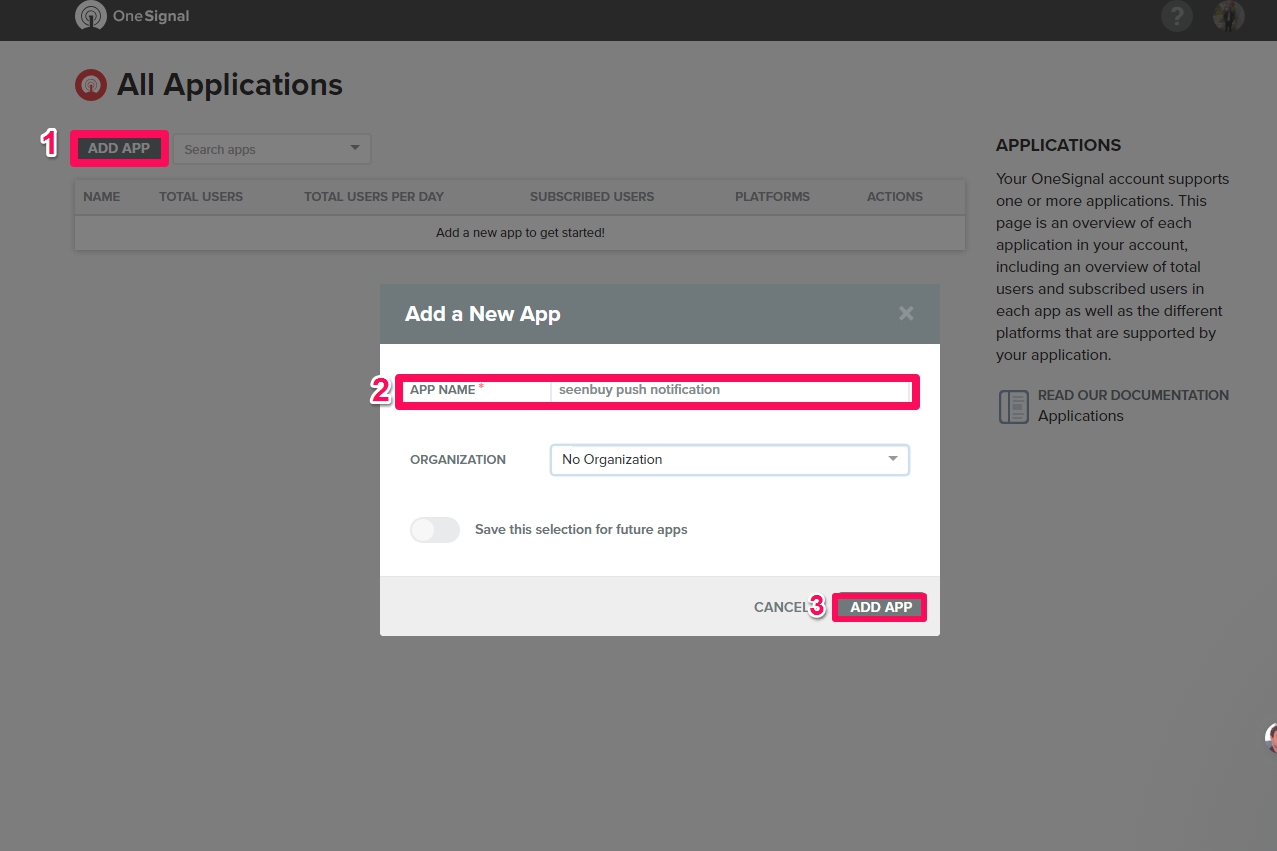Click the documentation book icon
The width and height of the screenshot is (1277, 851).
point(1013,406)
